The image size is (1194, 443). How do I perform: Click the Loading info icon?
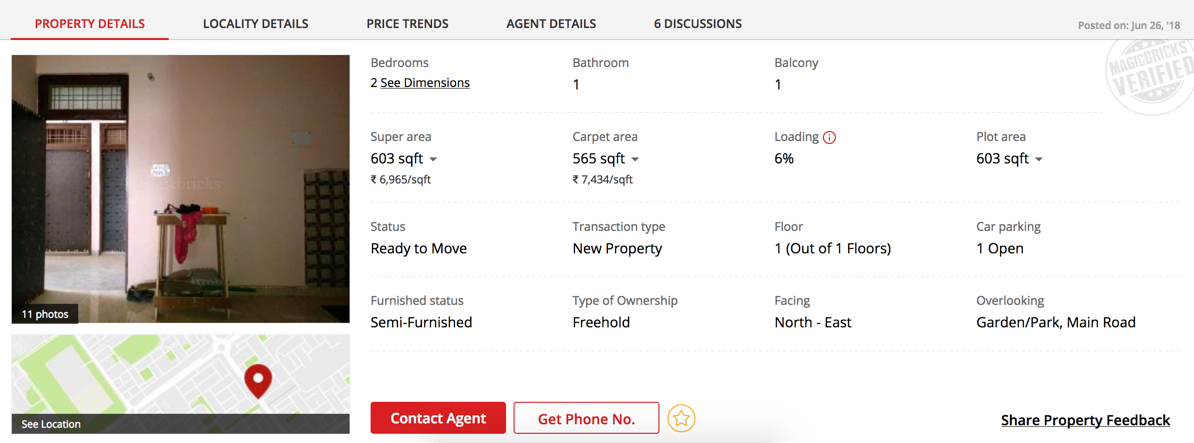(829, 137)
